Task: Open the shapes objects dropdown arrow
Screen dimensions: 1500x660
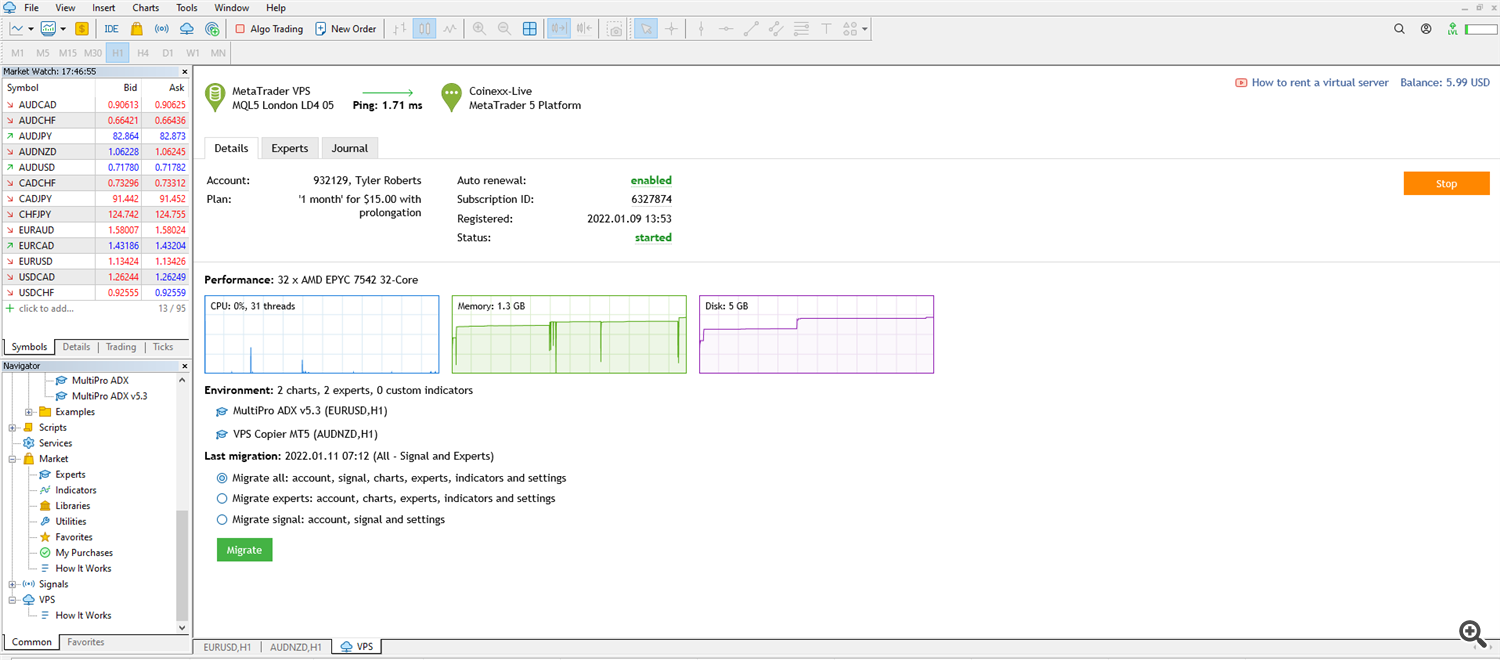Action: point(865,29)
